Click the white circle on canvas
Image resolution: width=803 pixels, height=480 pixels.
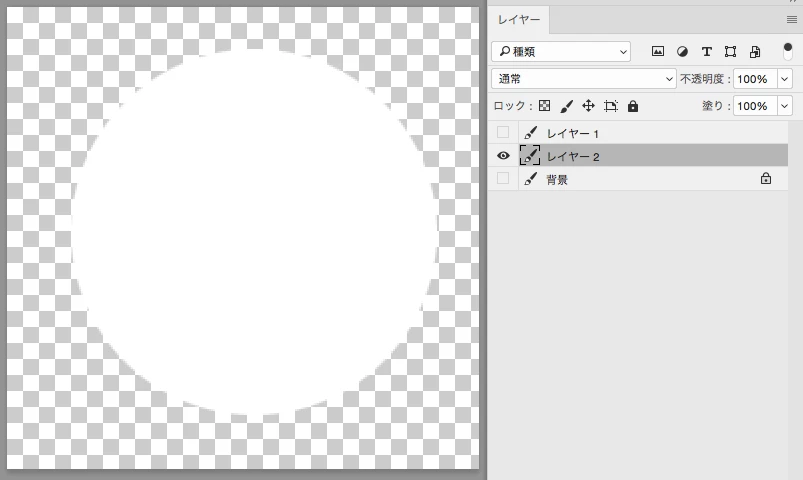click(255, 232)
